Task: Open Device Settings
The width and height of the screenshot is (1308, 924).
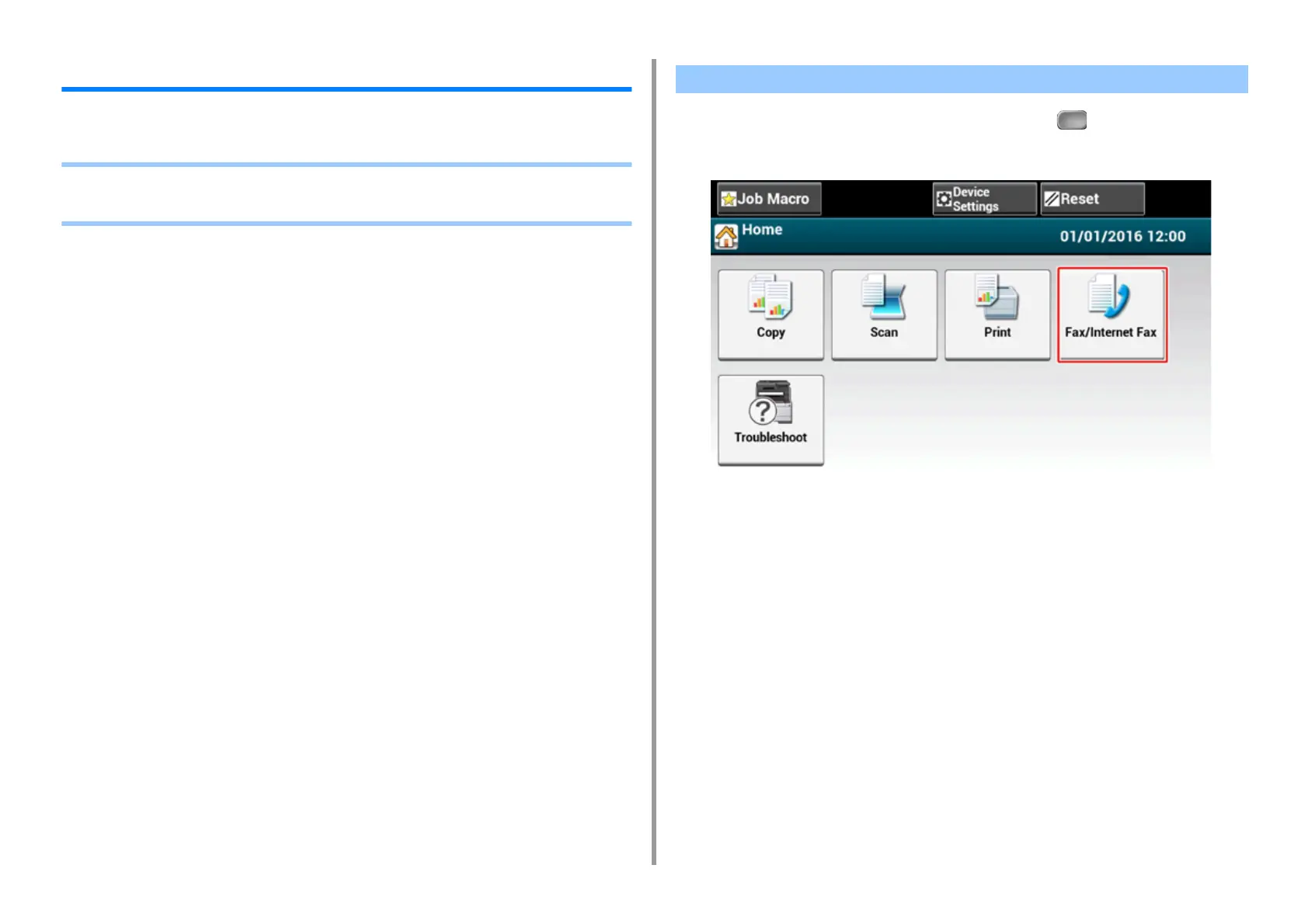Action: [x=984, y=199]
